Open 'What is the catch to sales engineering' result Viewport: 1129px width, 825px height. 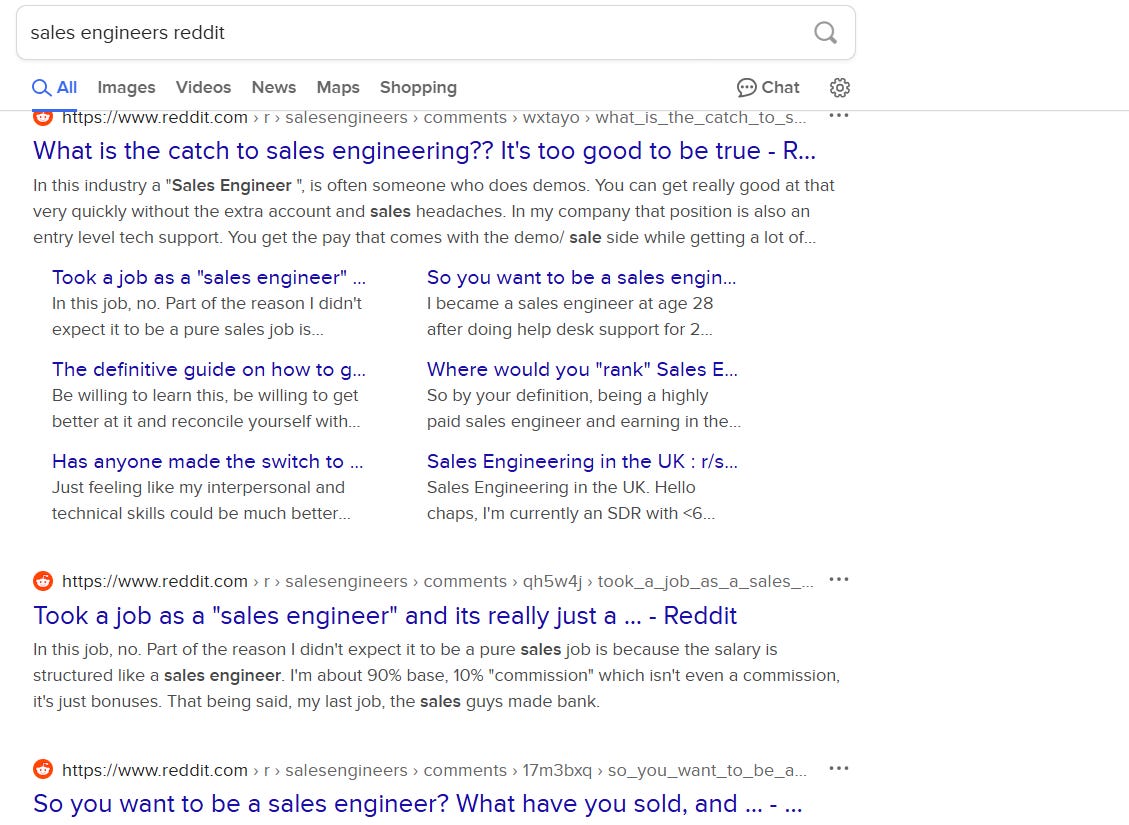pyautogui.click(x=424, y=150)
